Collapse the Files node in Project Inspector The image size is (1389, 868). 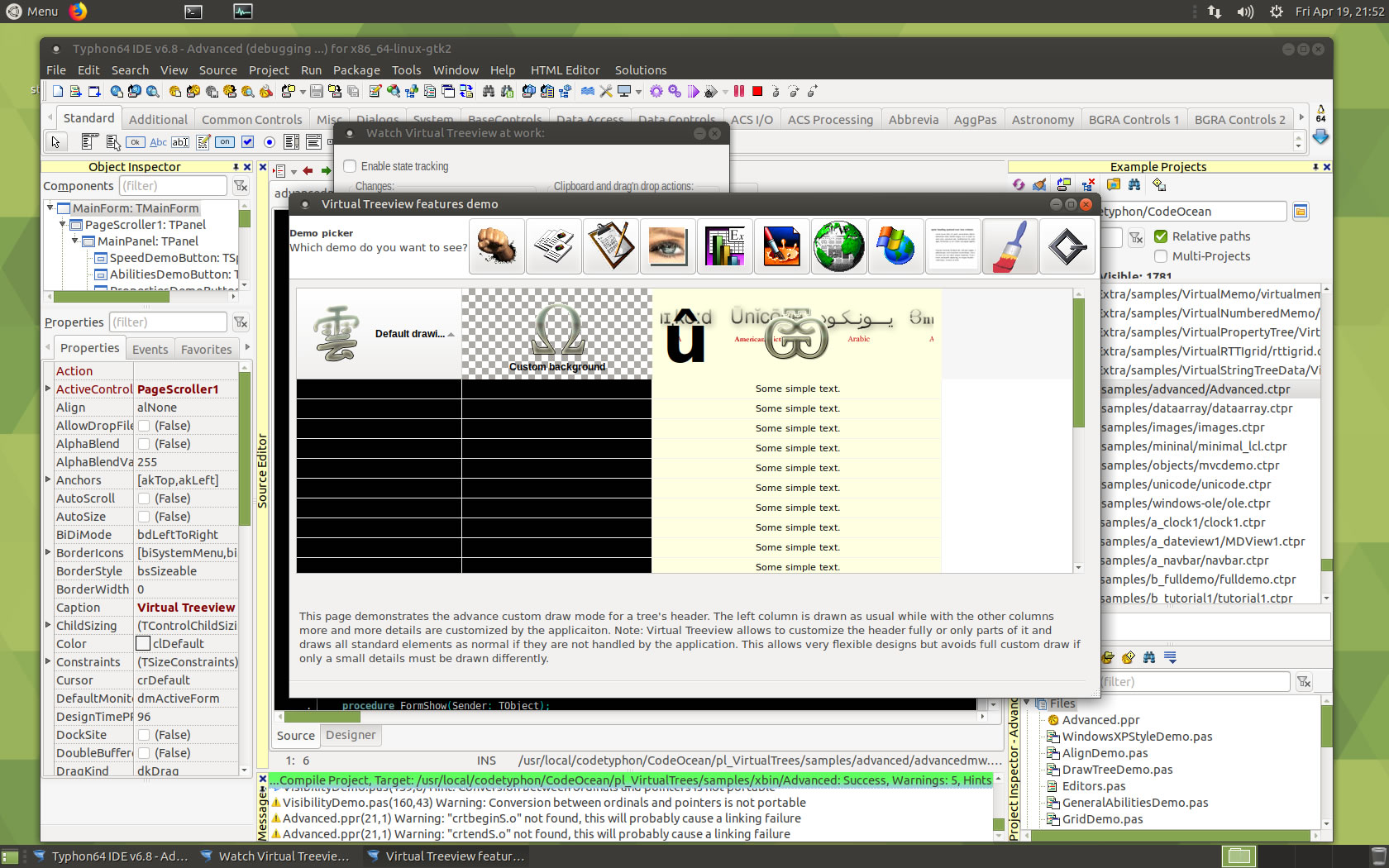(1028, 703)
